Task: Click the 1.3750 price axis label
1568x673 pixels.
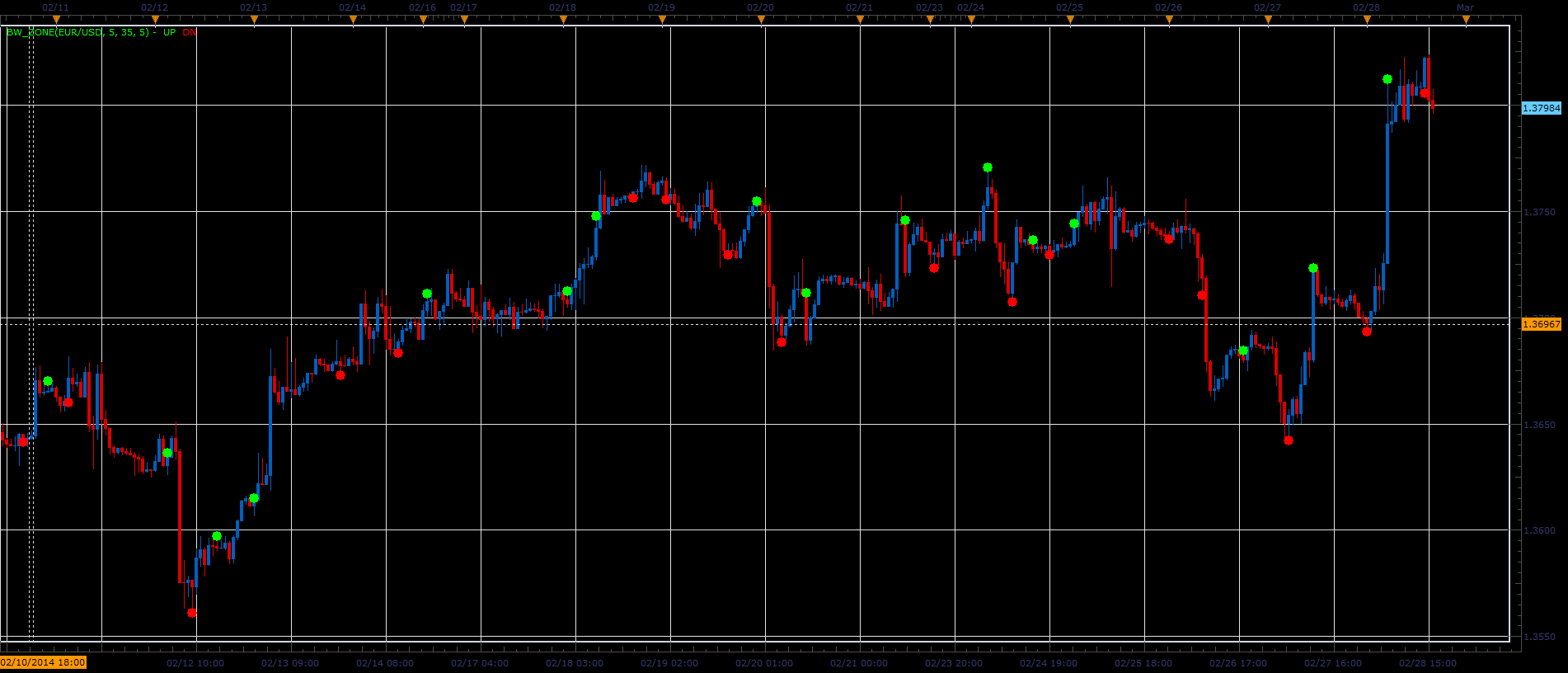Action: [1539, 212]
